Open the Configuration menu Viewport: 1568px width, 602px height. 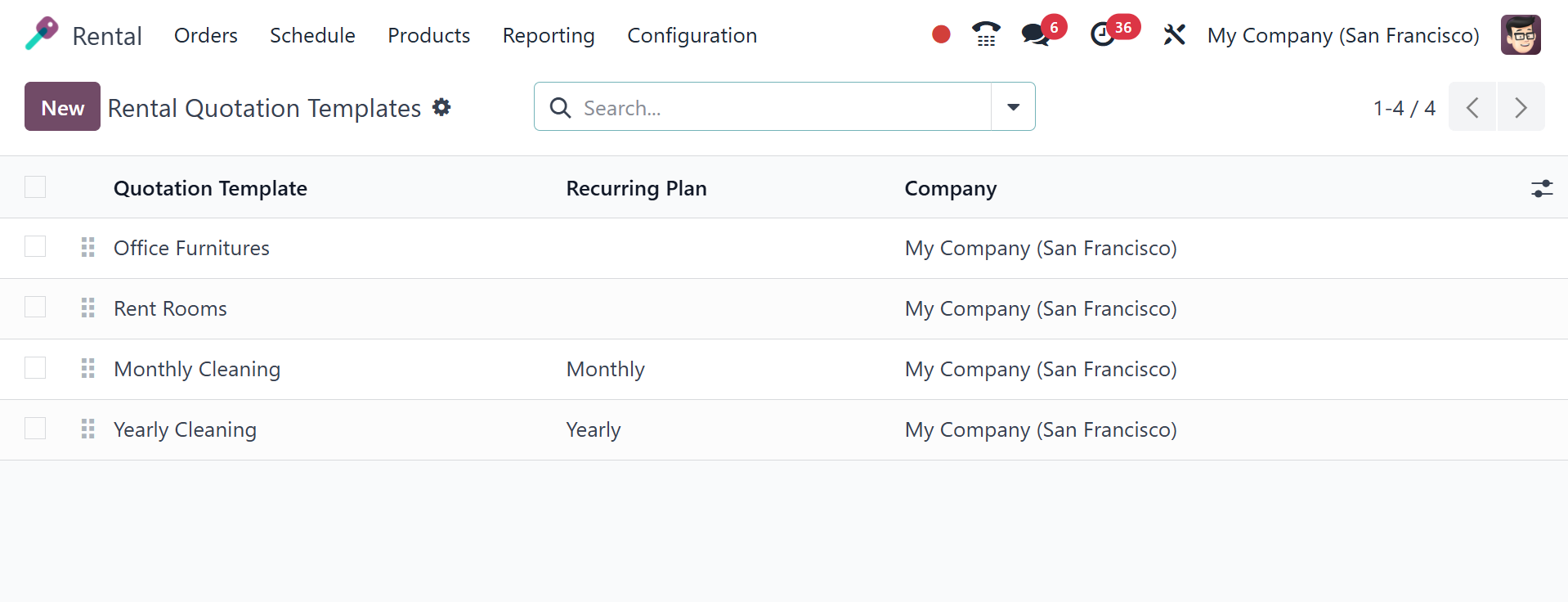click(x=692, y=35)
